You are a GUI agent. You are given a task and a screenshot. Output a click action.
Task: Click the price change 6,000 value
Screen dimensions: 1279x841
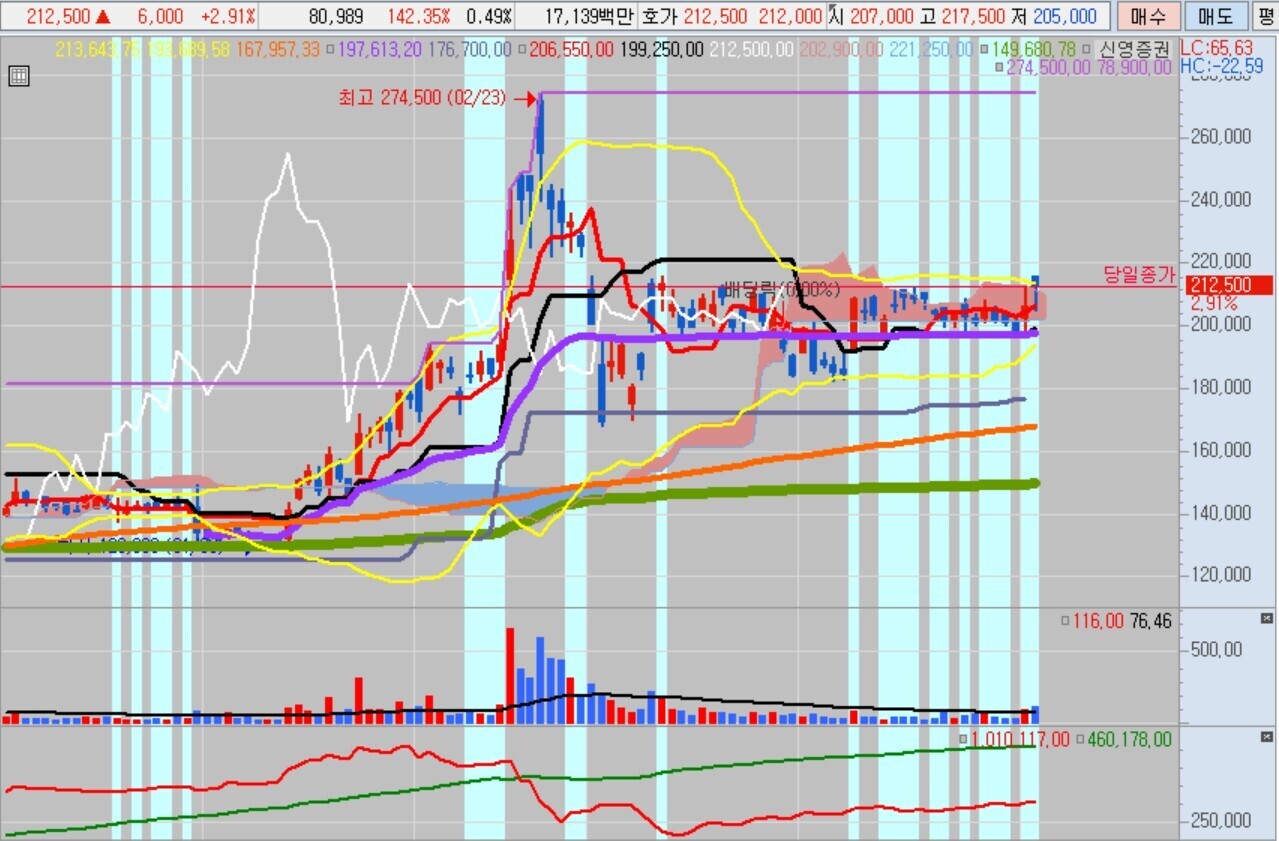pos(162,17)
